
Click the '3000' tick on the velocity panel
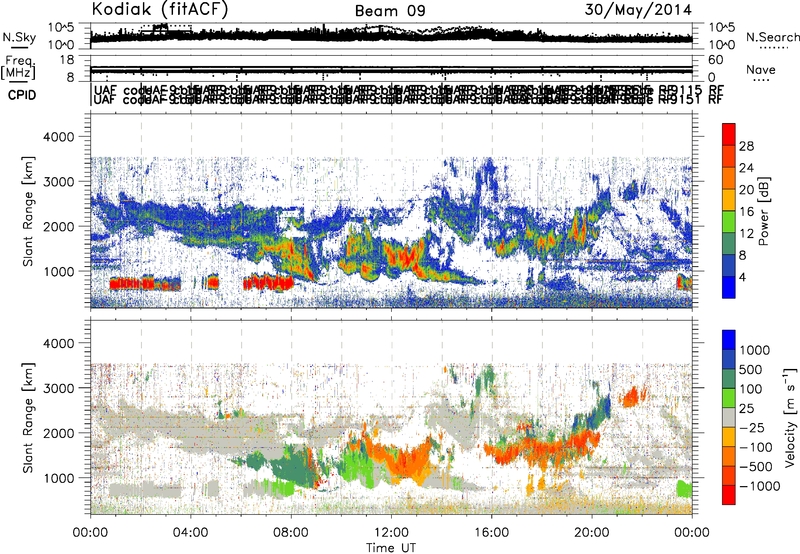coord(59,388)
